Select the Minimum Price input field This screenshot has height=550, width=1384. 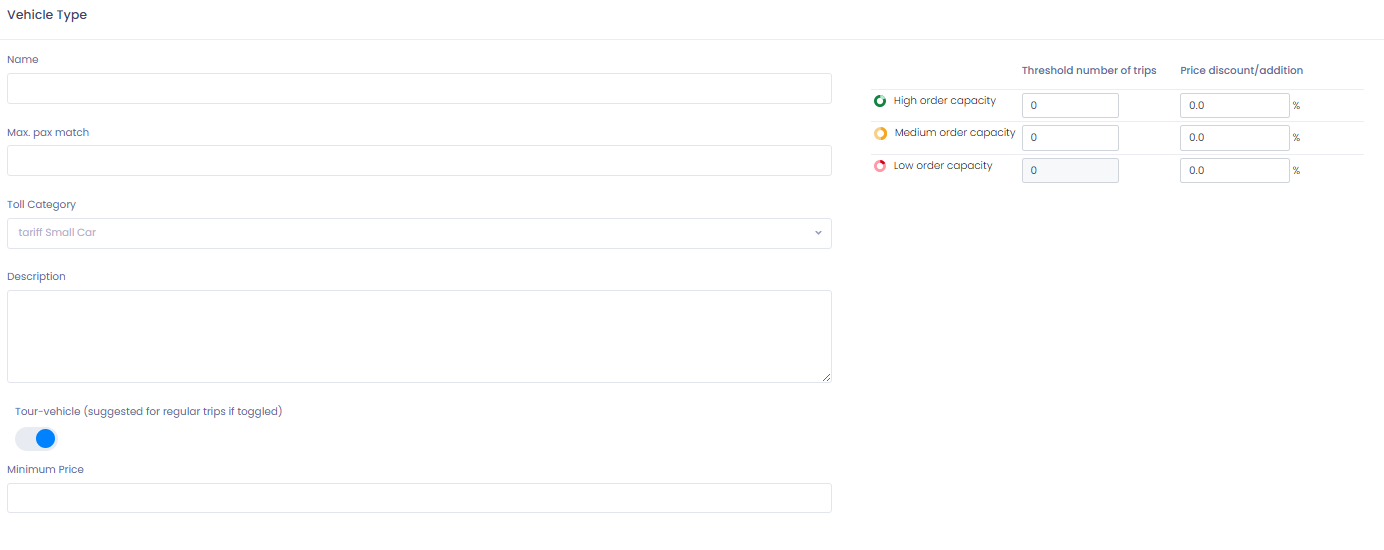click(419, 498)
